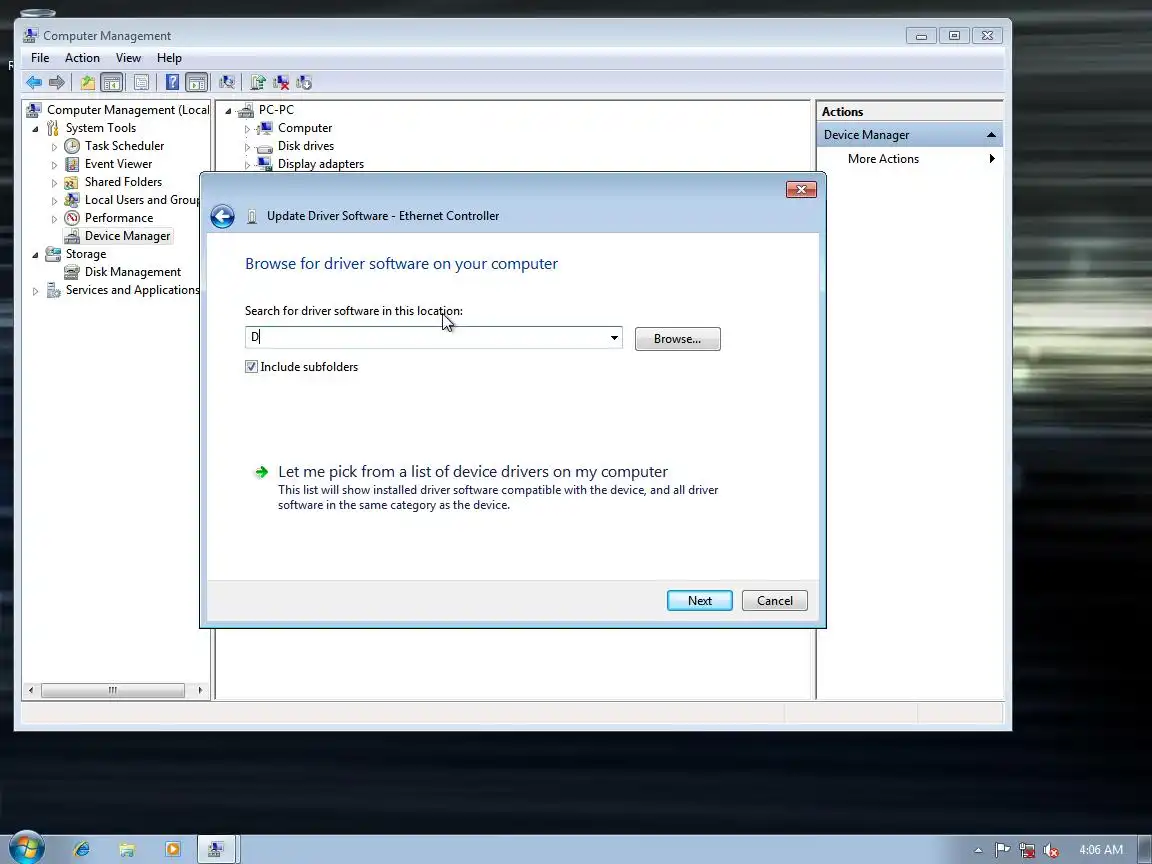
Task: Expand Services and Applications node
Action: (x=35, y=291)
